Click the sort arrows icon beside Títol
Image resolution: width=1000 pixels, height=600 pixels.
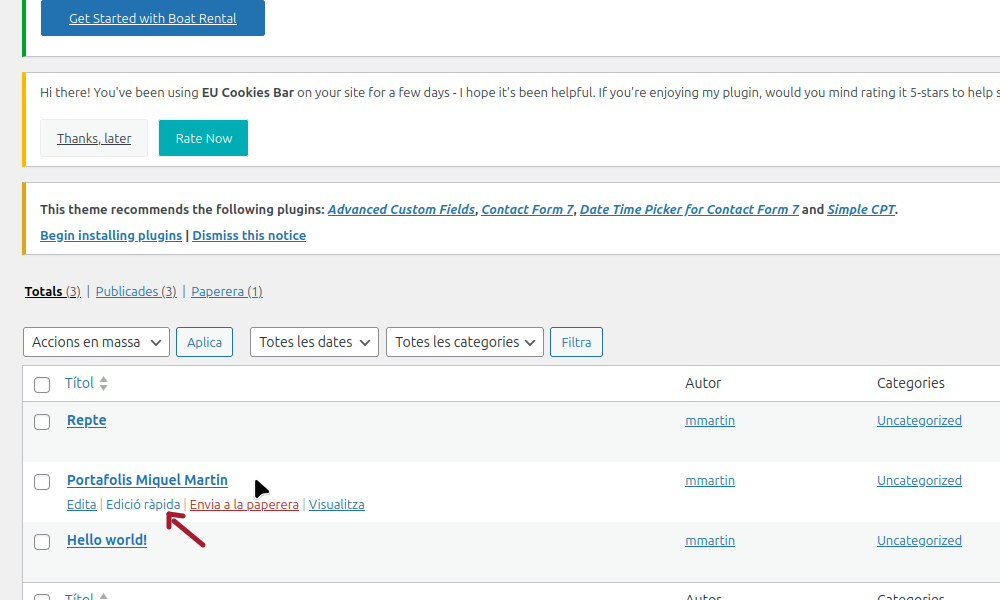pyautogui.click(x=103, y=384)
